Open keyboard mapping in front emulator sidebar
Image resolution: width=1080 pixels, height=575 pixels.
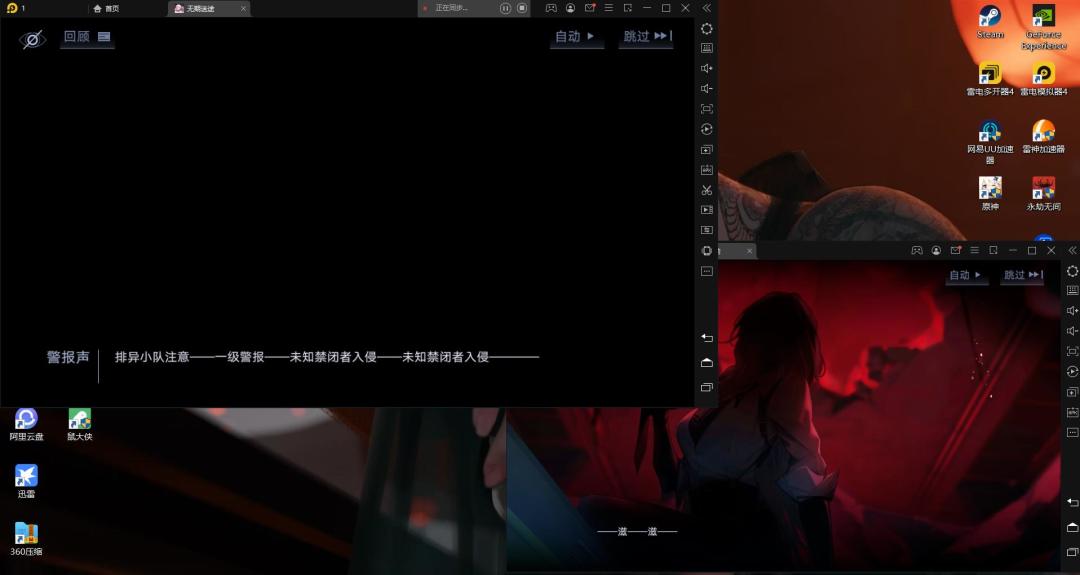(x=707, y=48)
